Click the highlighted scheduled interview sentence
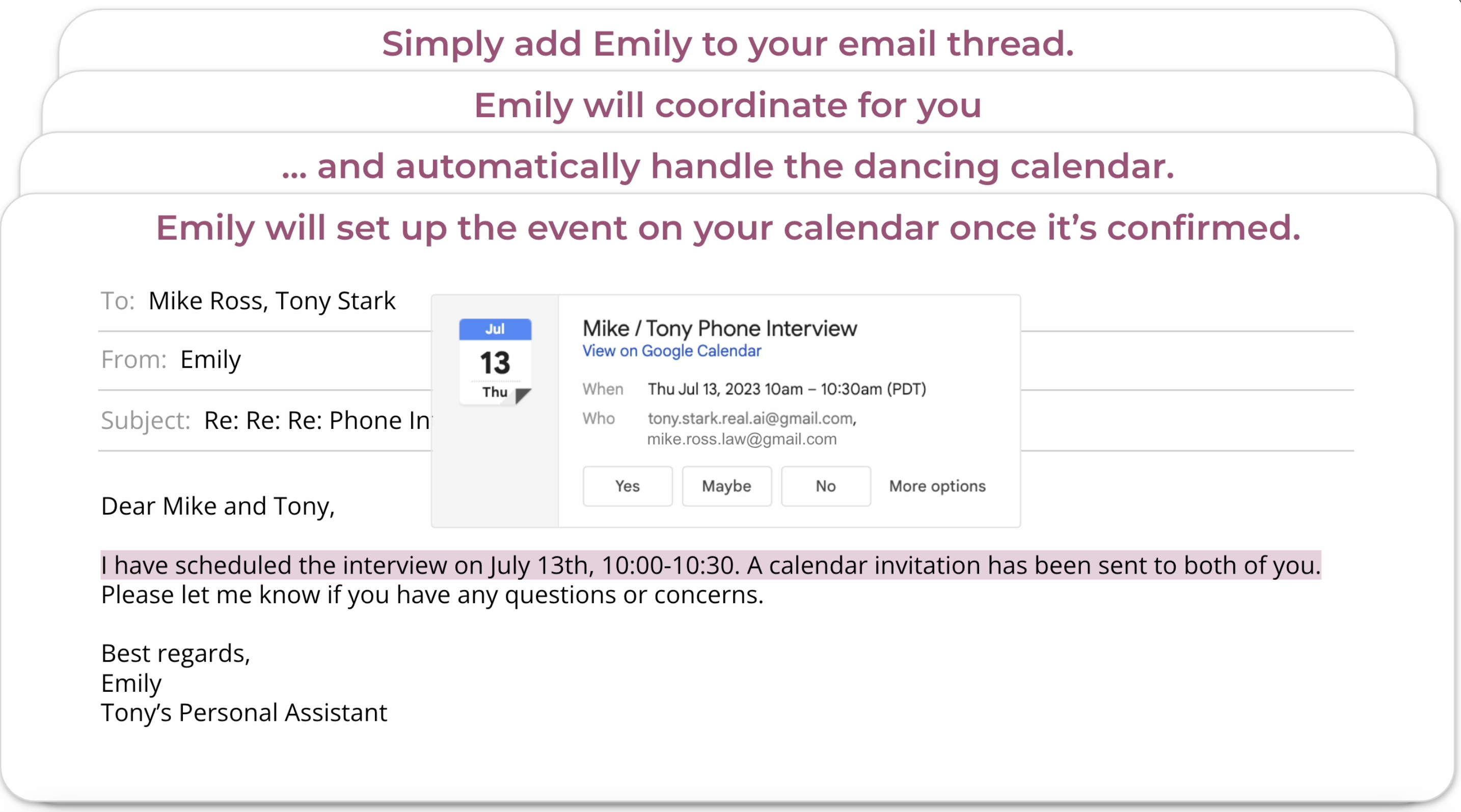The image size is (1461, 812). (x=710, y=565)
